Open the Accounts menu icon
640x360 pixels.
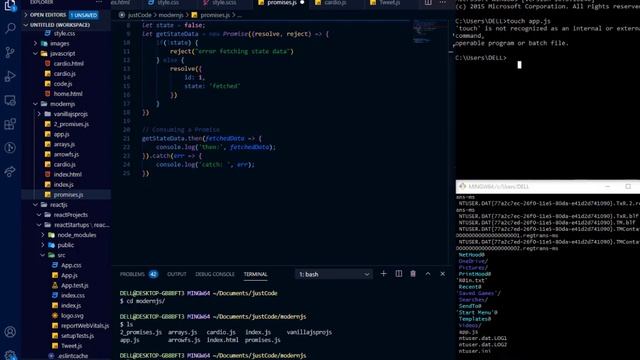10,332
